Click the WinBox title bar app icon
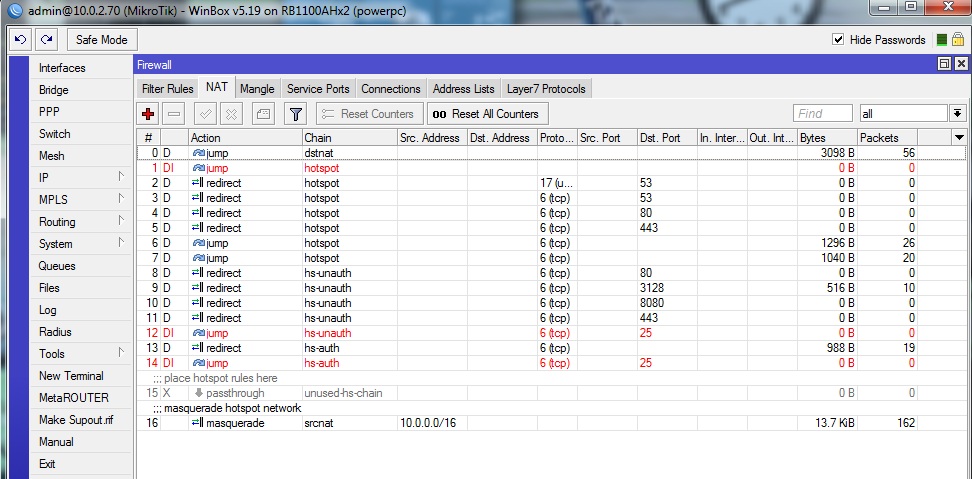This screenshot has height=479, width=972. [x=17, y=9]
